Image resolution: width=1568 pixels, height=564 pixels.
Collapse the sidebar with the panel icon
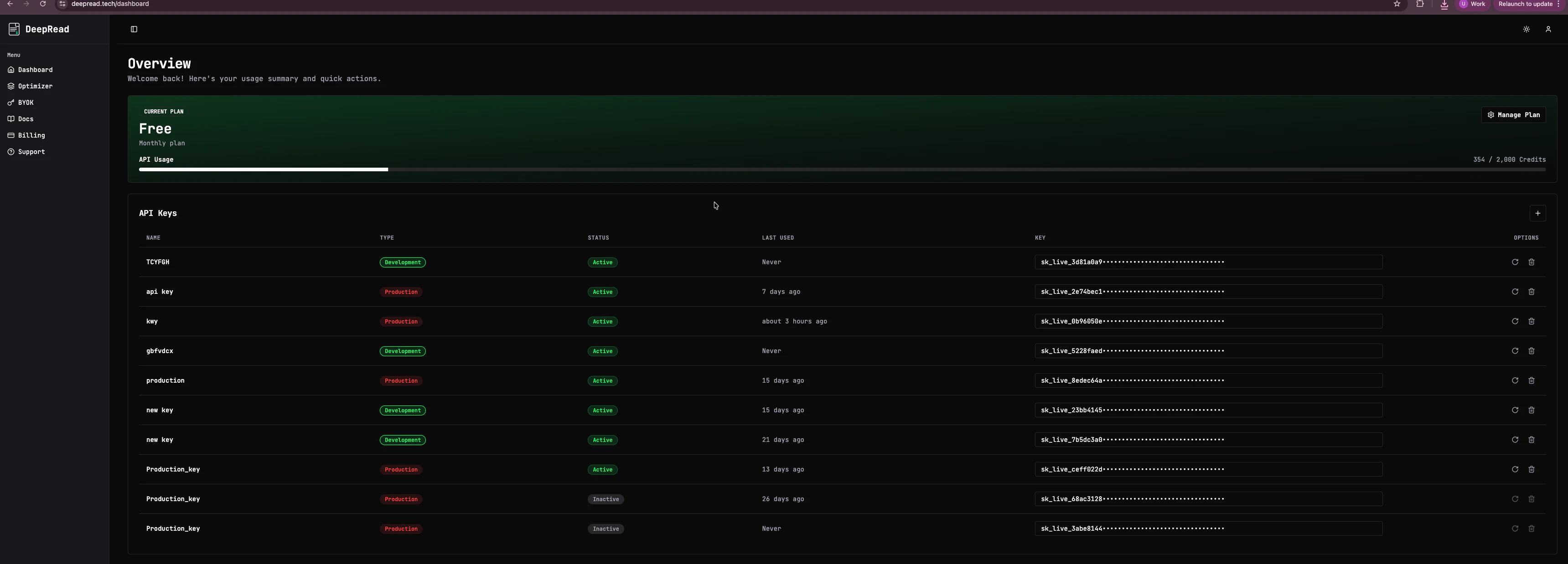[135, 29]
